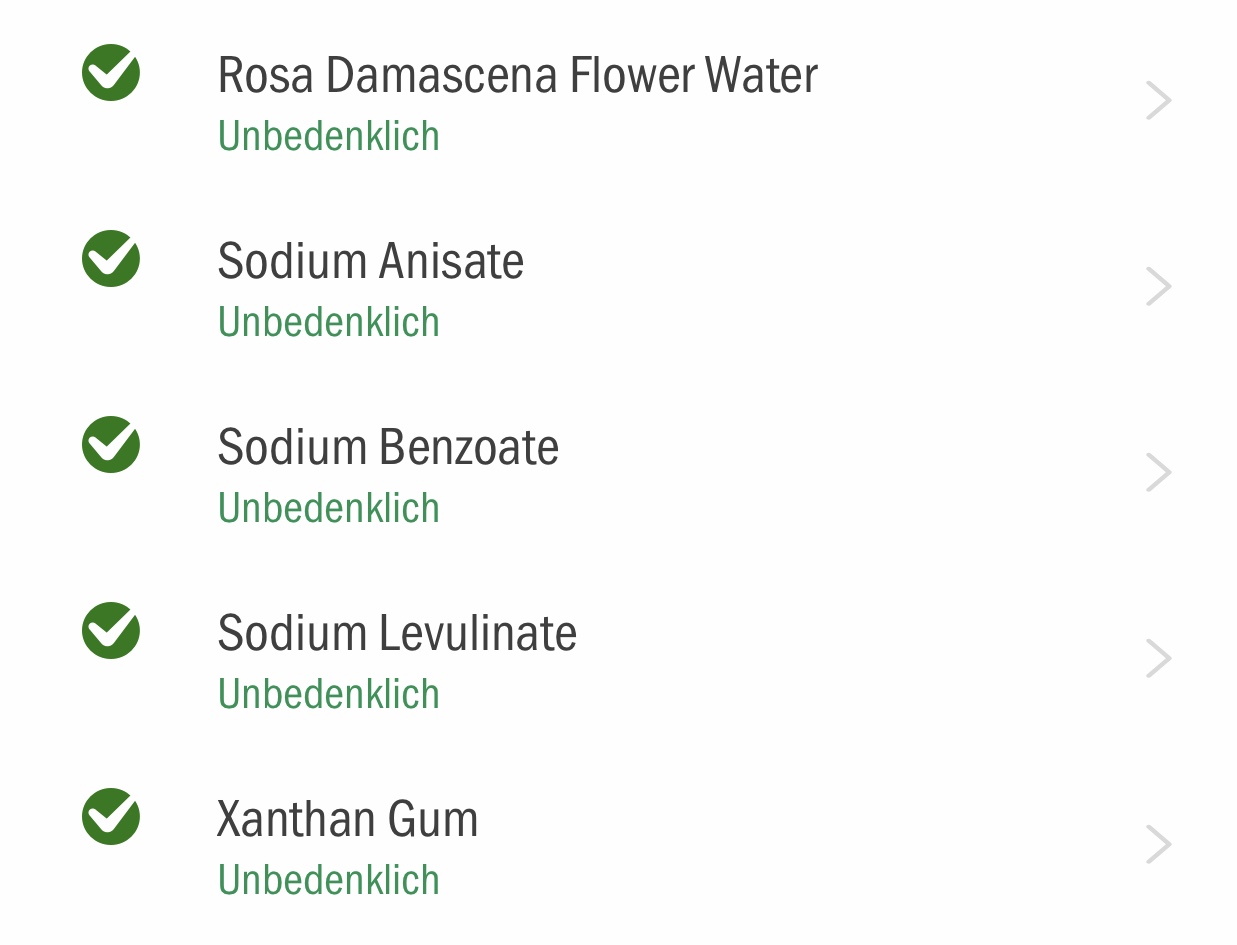Open Sodium Levulinate details via chevron arrow
The image size is (1237, 945).
[1158, 659]
